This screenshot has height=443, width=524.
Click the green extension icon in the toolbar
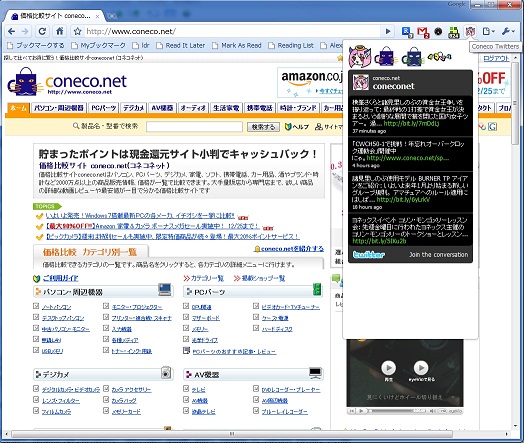453,32
